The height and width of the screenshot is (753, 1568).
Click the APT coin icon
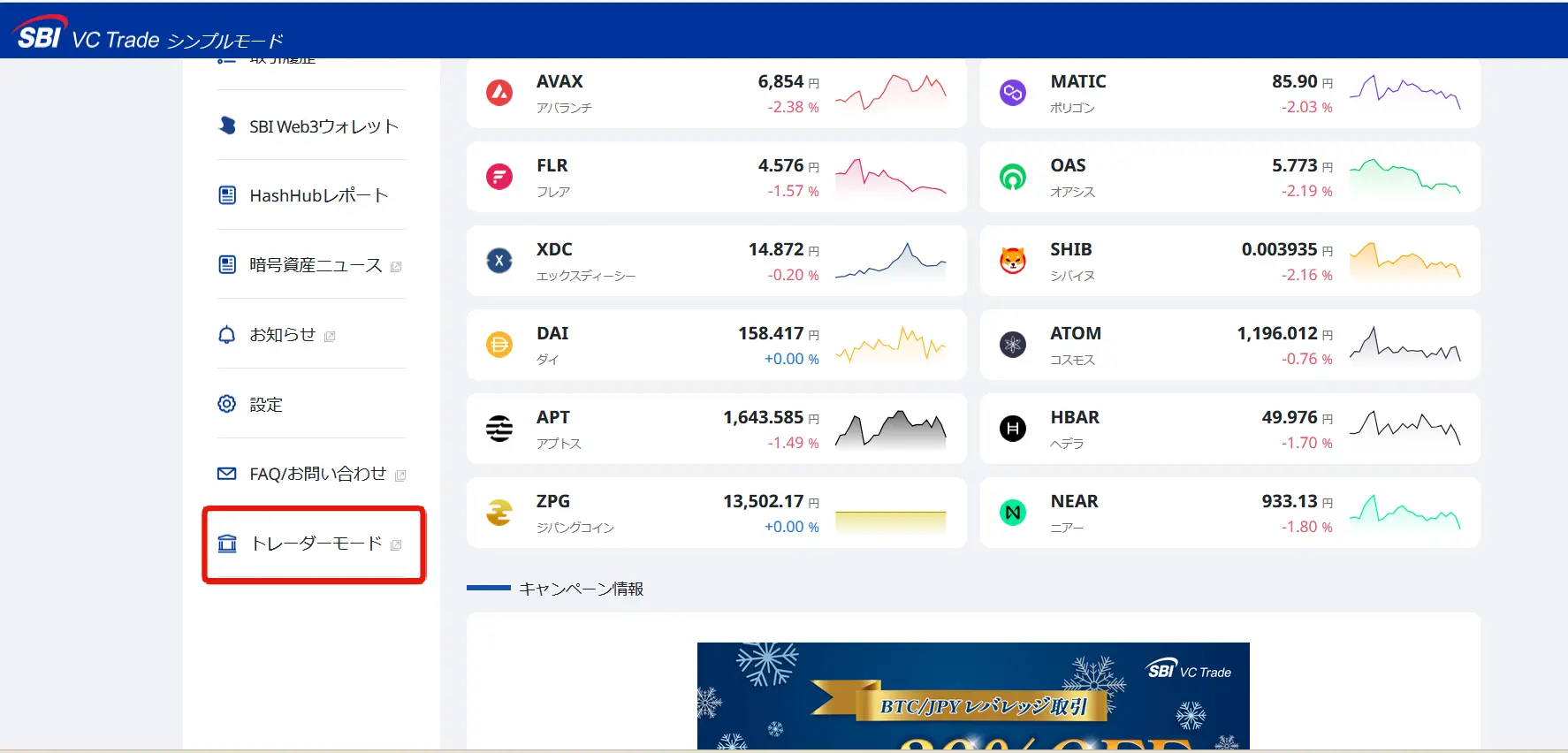[499, 429]
